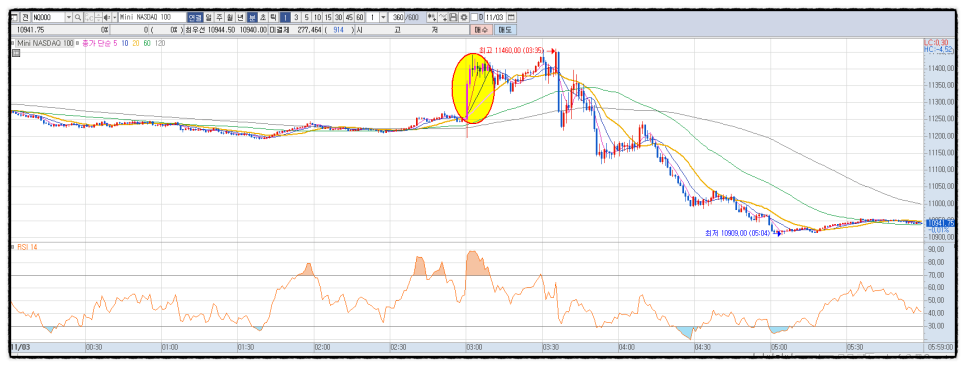Click the crosshair add-indicator icon after 360/600
Screen dimensions: 966x367
(431, 17)
